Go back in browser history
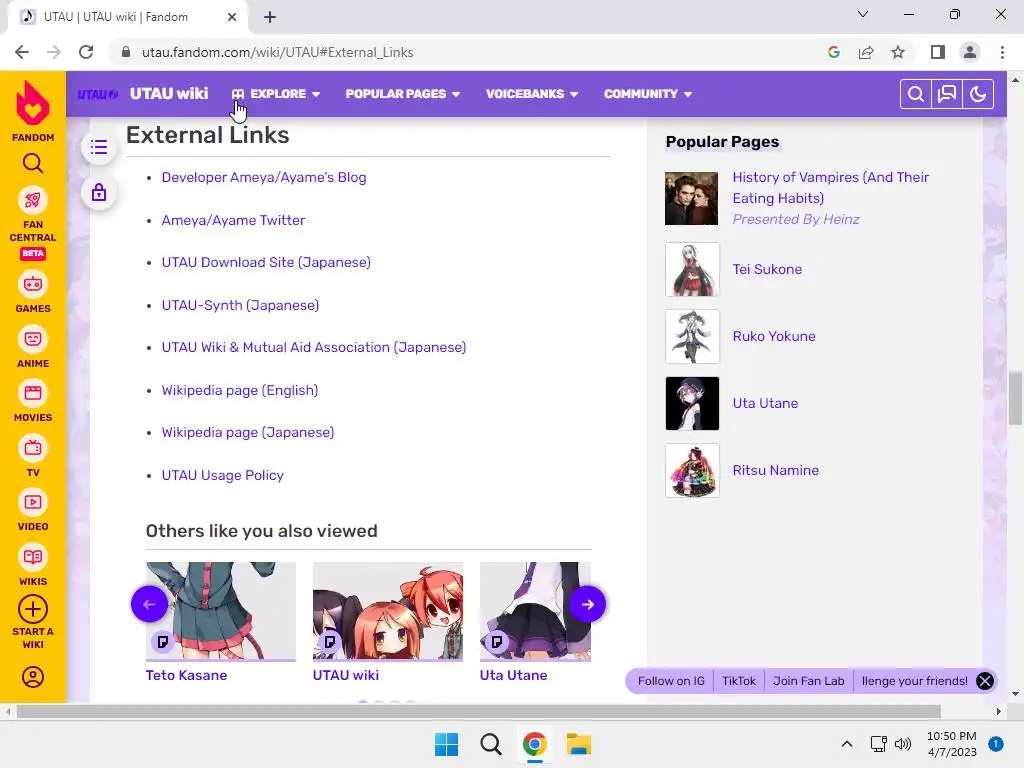The width and height of the screenshot is (1024, 768). click(22, 52)
